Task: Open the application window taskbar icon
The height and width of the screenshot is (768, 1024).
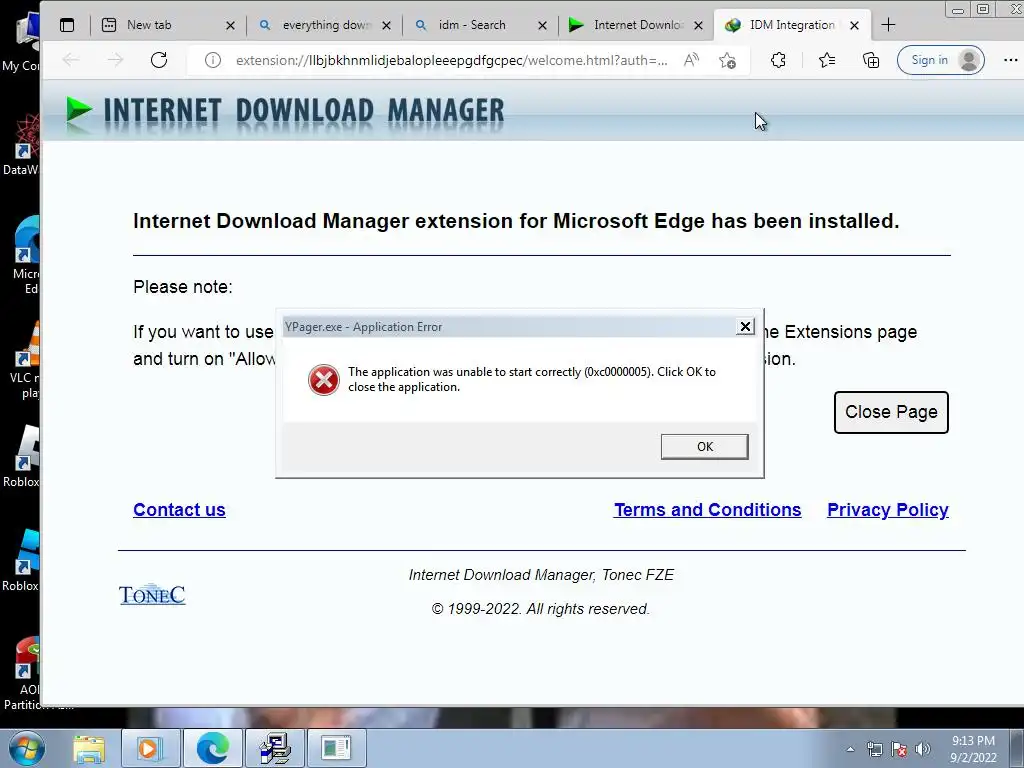Action: point(337,748)
